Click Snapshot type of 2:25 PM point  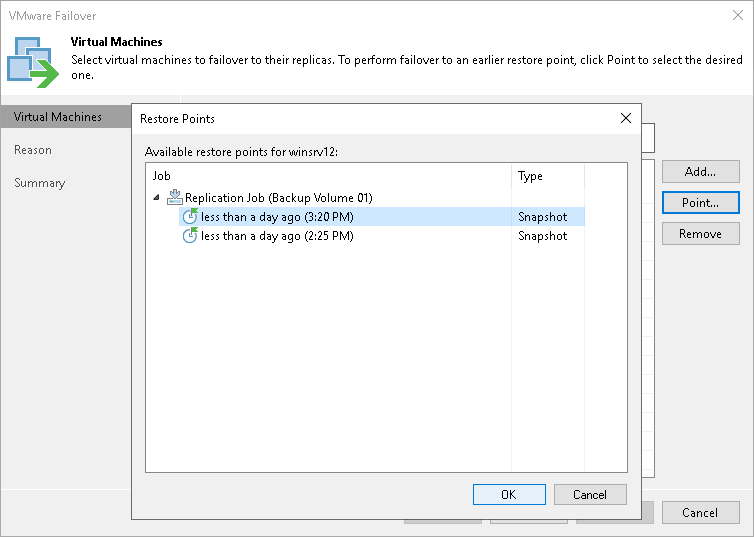coord(542,236)
